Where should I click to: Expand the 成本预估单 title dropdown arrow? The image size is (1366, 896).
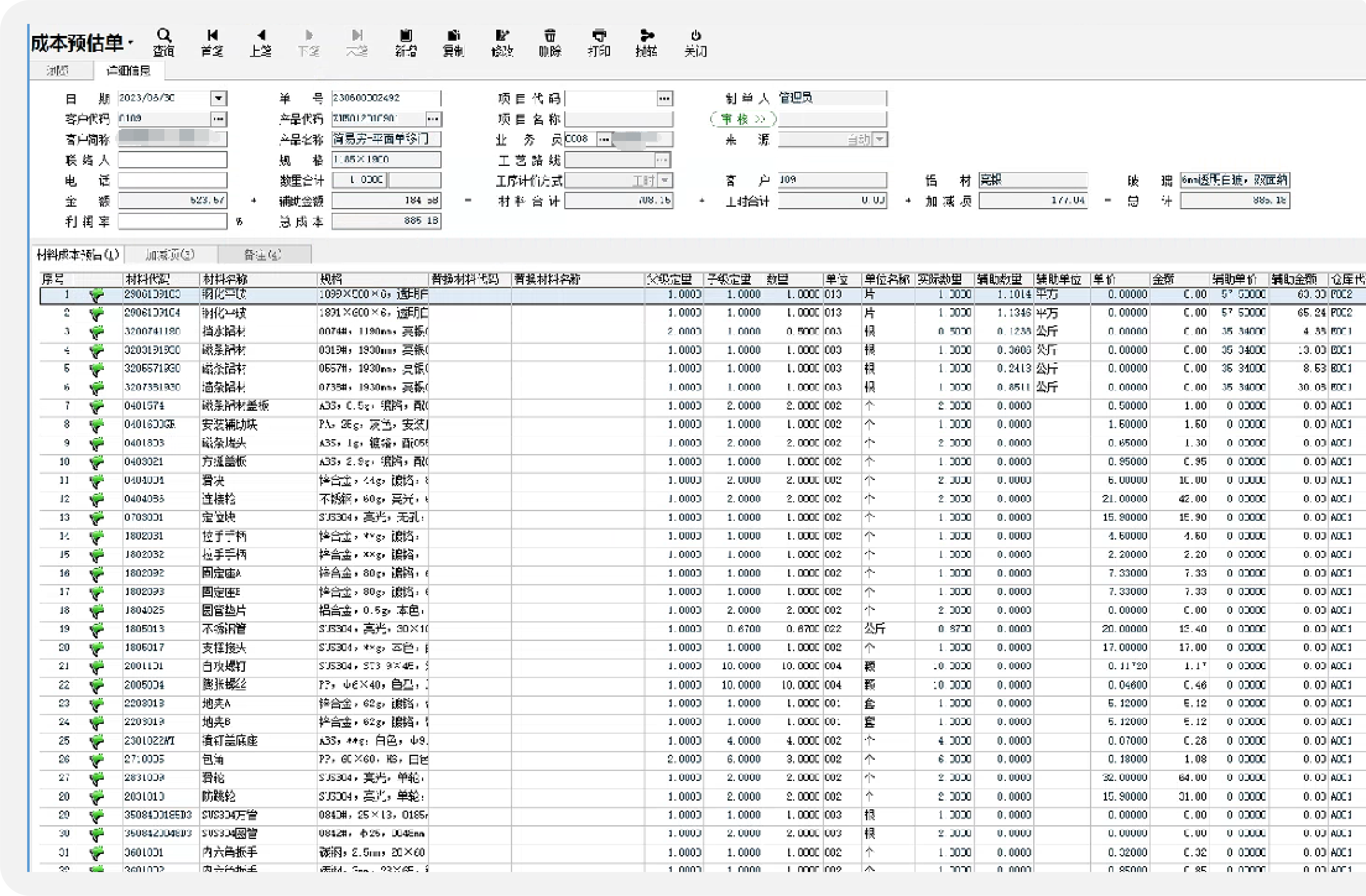131,42
